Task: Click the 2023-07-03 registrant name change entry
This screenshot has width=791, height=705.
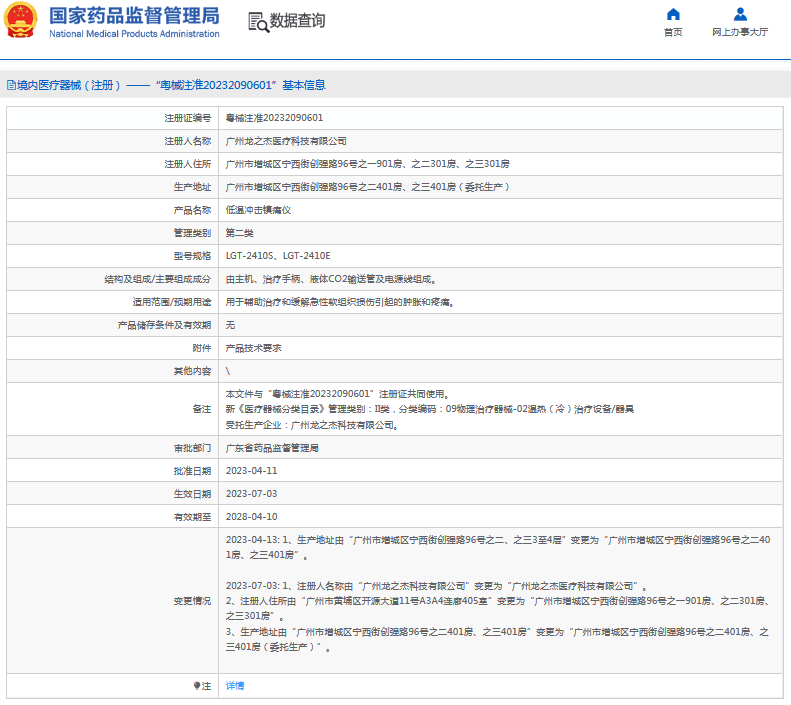Action: tap(436, 586)
